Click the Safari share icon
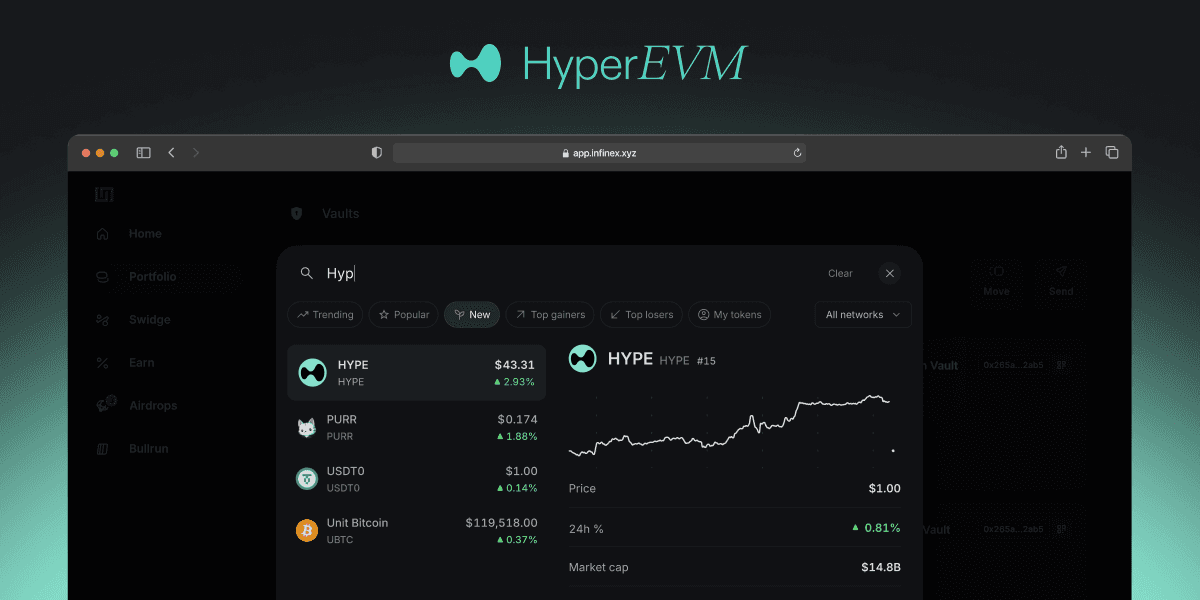Screen dimensions: 1200x600 1061,153
